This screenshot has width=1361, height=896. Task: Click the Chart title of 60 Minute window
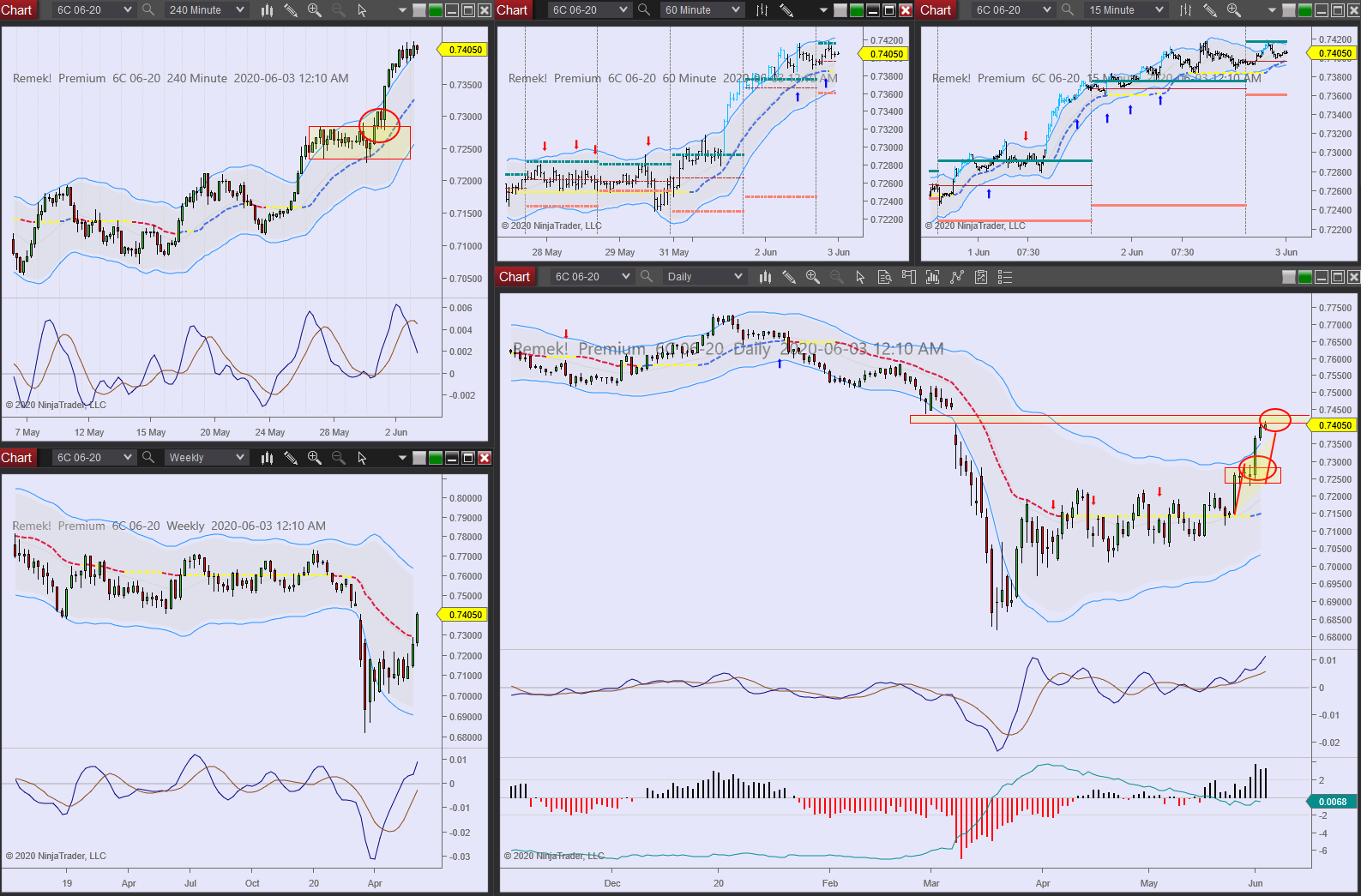(x=513, y=10)
